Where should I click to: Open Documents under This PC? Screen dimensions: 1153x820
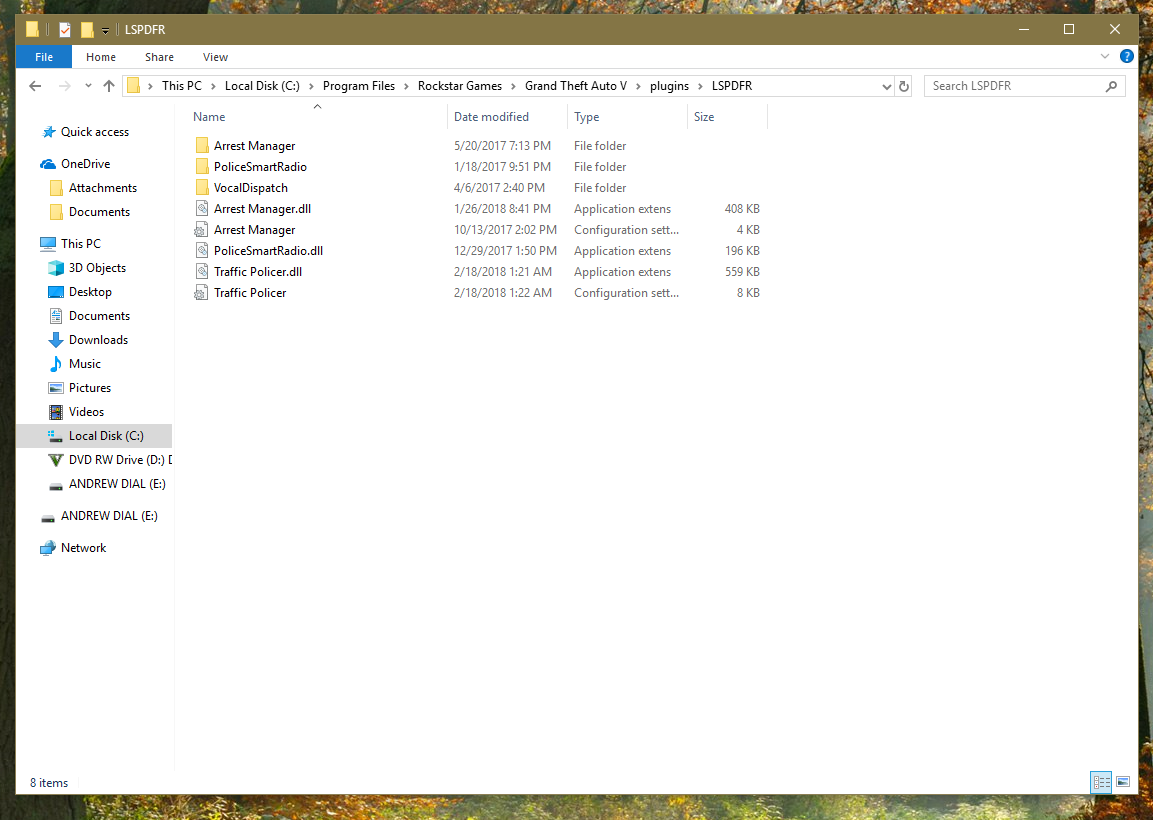99,316
